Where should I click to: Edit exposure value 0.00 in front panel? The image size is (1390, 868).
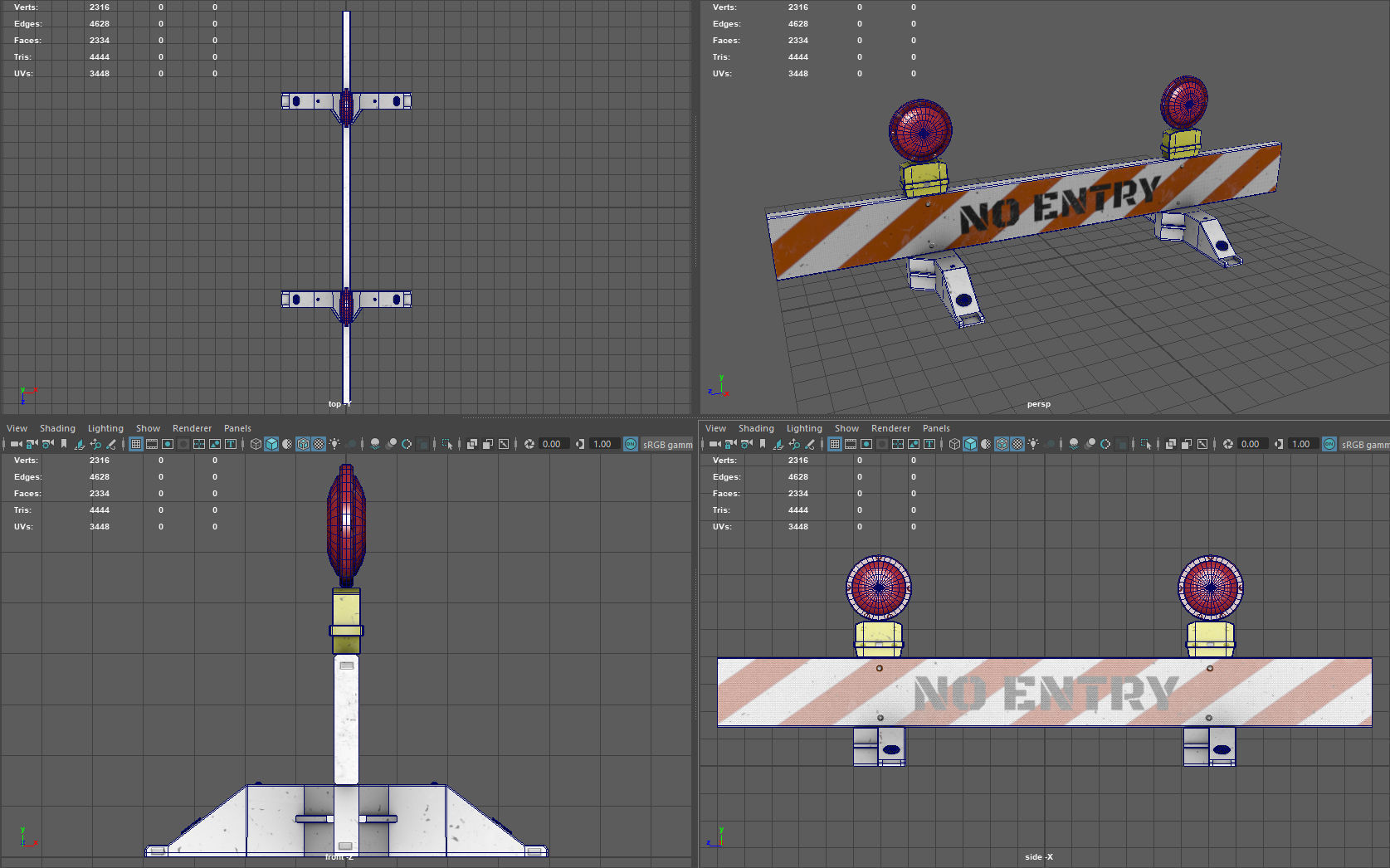pyautogui.click(x=554, y=444)
